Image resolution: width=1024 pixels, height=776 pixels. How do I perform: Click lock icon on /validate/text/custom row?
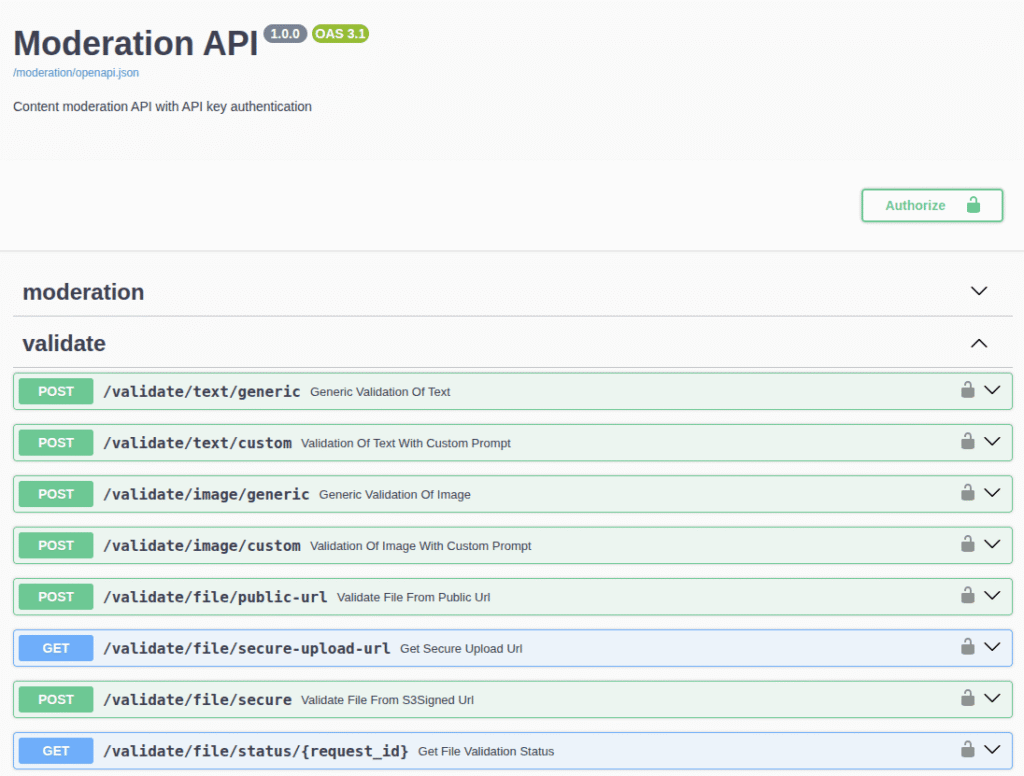[967, 441]
